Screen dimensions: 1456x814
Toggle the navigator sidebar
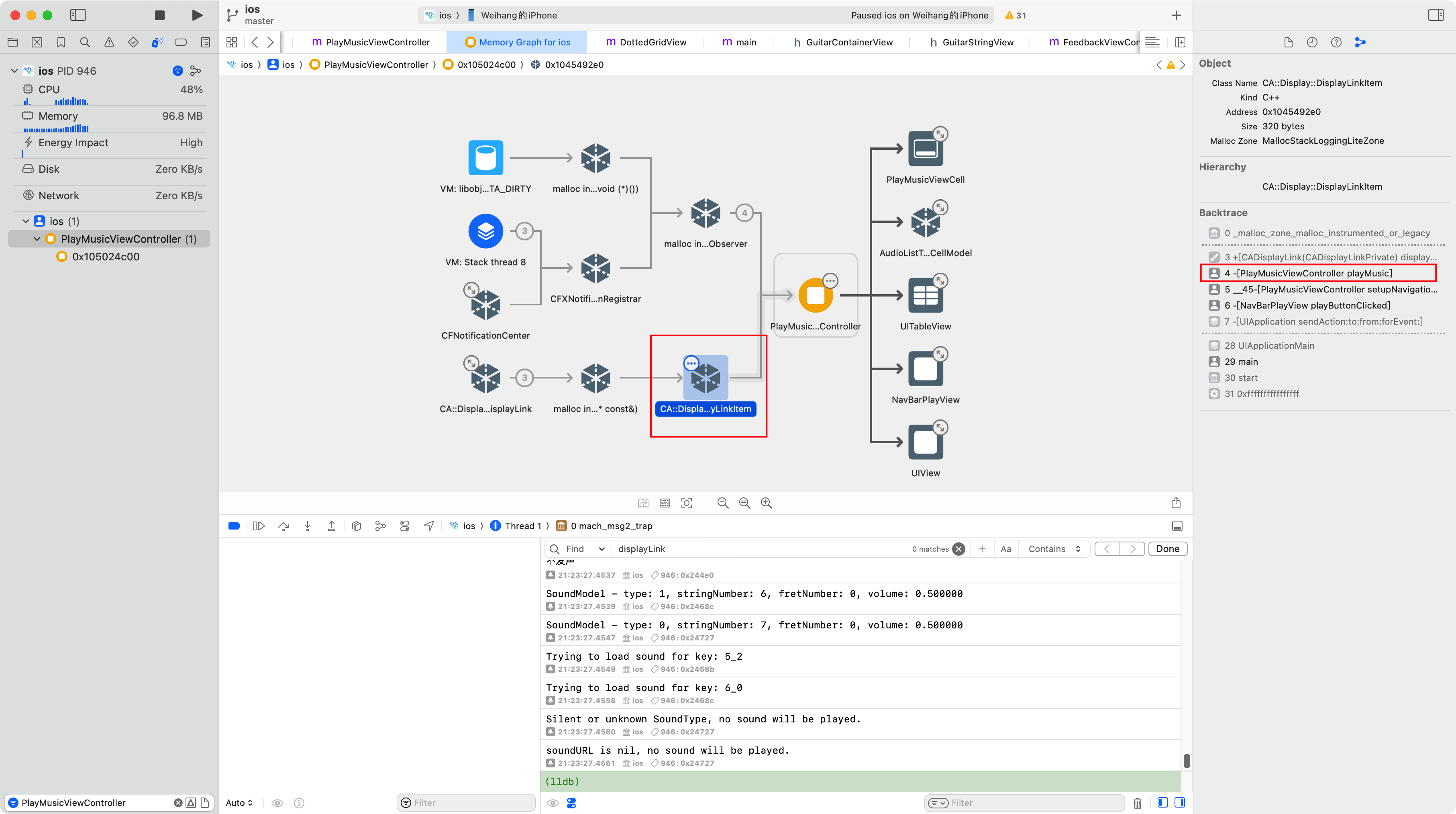click(77, 15)
